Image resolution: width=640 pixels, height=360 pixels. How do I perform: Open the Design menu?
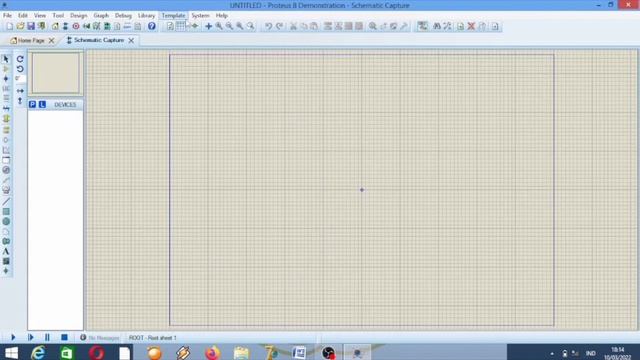(78, 16)
